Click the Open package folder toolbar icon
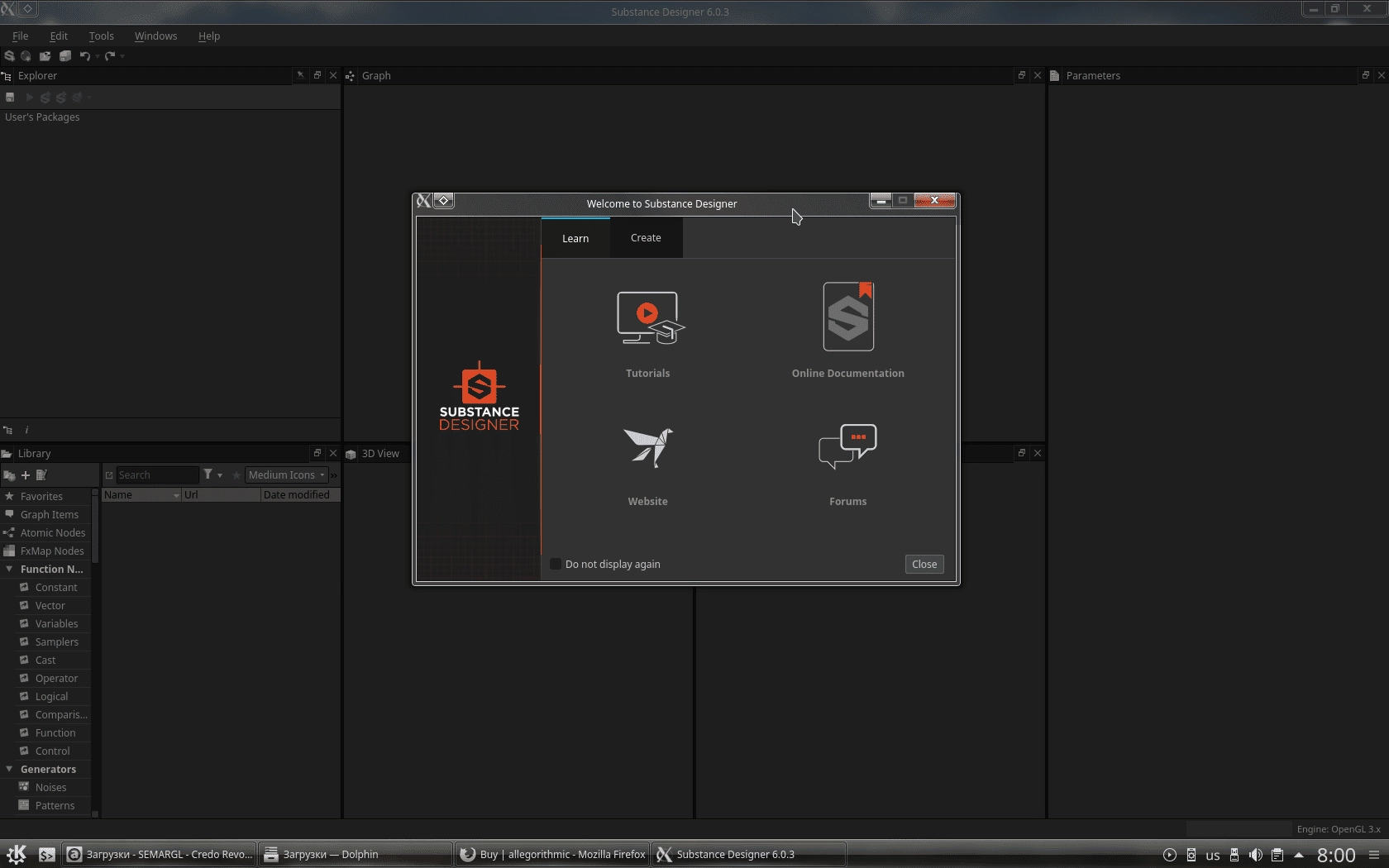Image resolution: width=1389 pixels, height=868 pixels. [x=45, y=56]
